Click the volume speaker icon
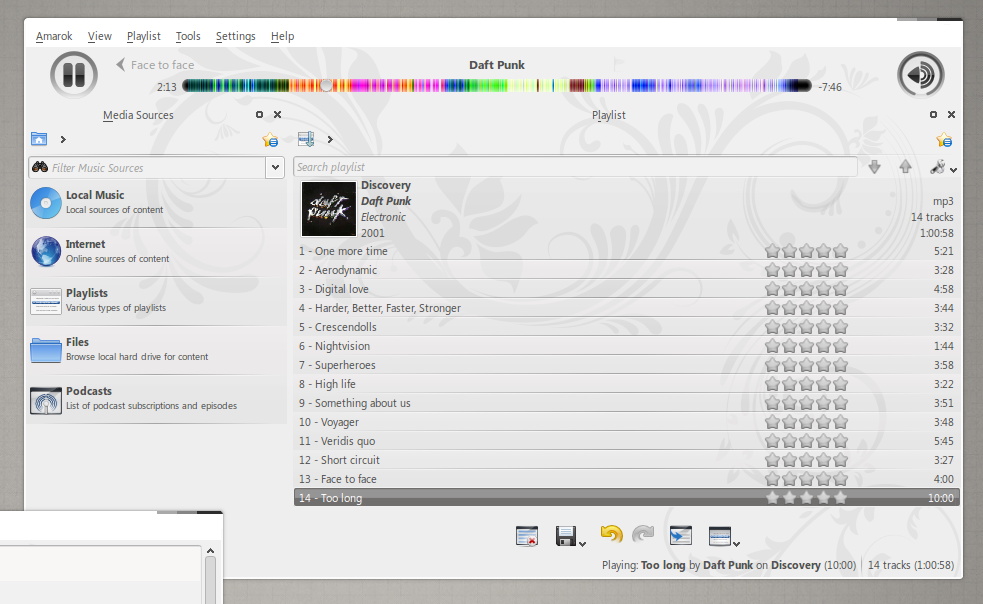Viewport: 983px width, 604px height. (x=920, y=75)
